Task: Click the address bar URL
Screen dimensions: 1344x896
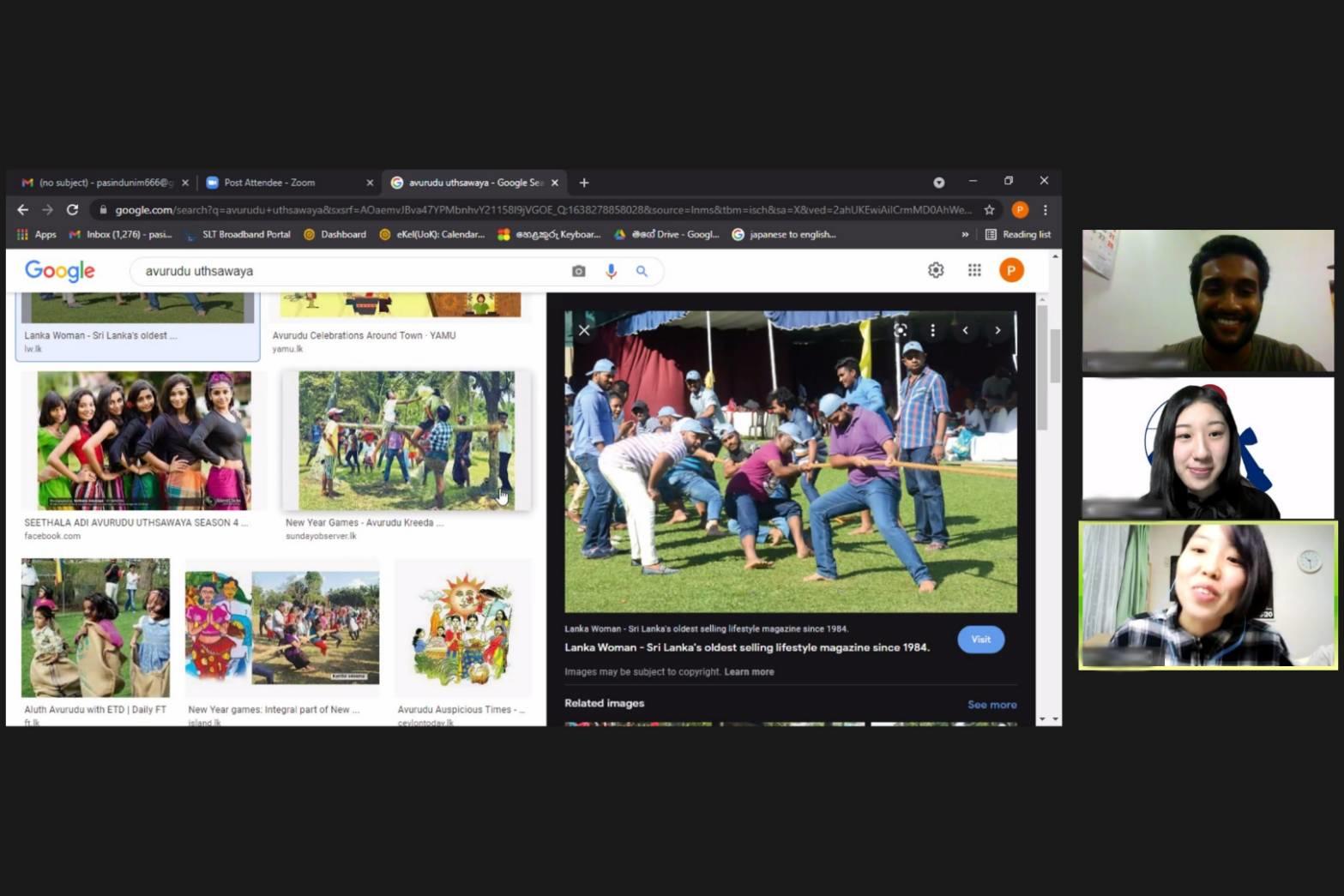Action: (543, 210)
